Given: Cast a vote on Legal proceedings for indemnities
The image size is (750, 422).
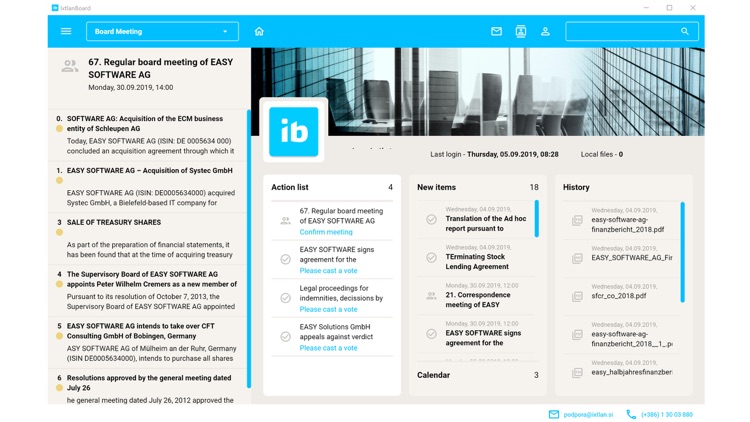Looking at the screenshot, I should click(x=328, y=310).
